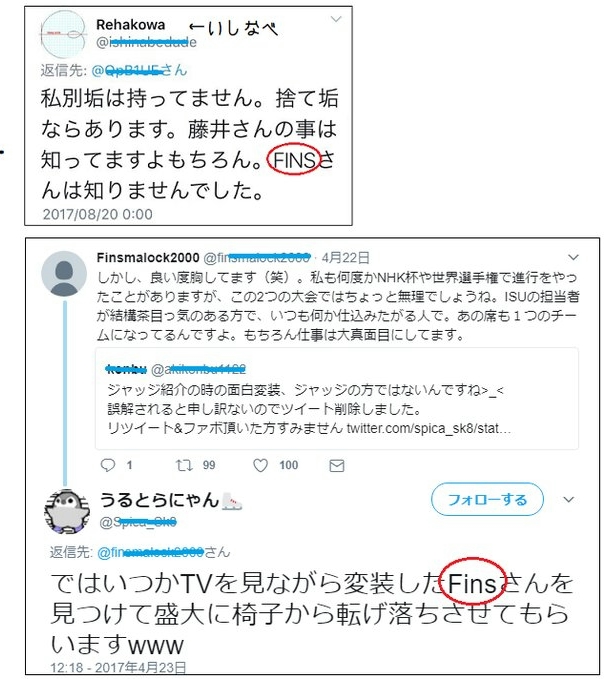Open Finsmalock2000's gray default avatar
This screenshot has width=604, height=679.
pos(64,274)
